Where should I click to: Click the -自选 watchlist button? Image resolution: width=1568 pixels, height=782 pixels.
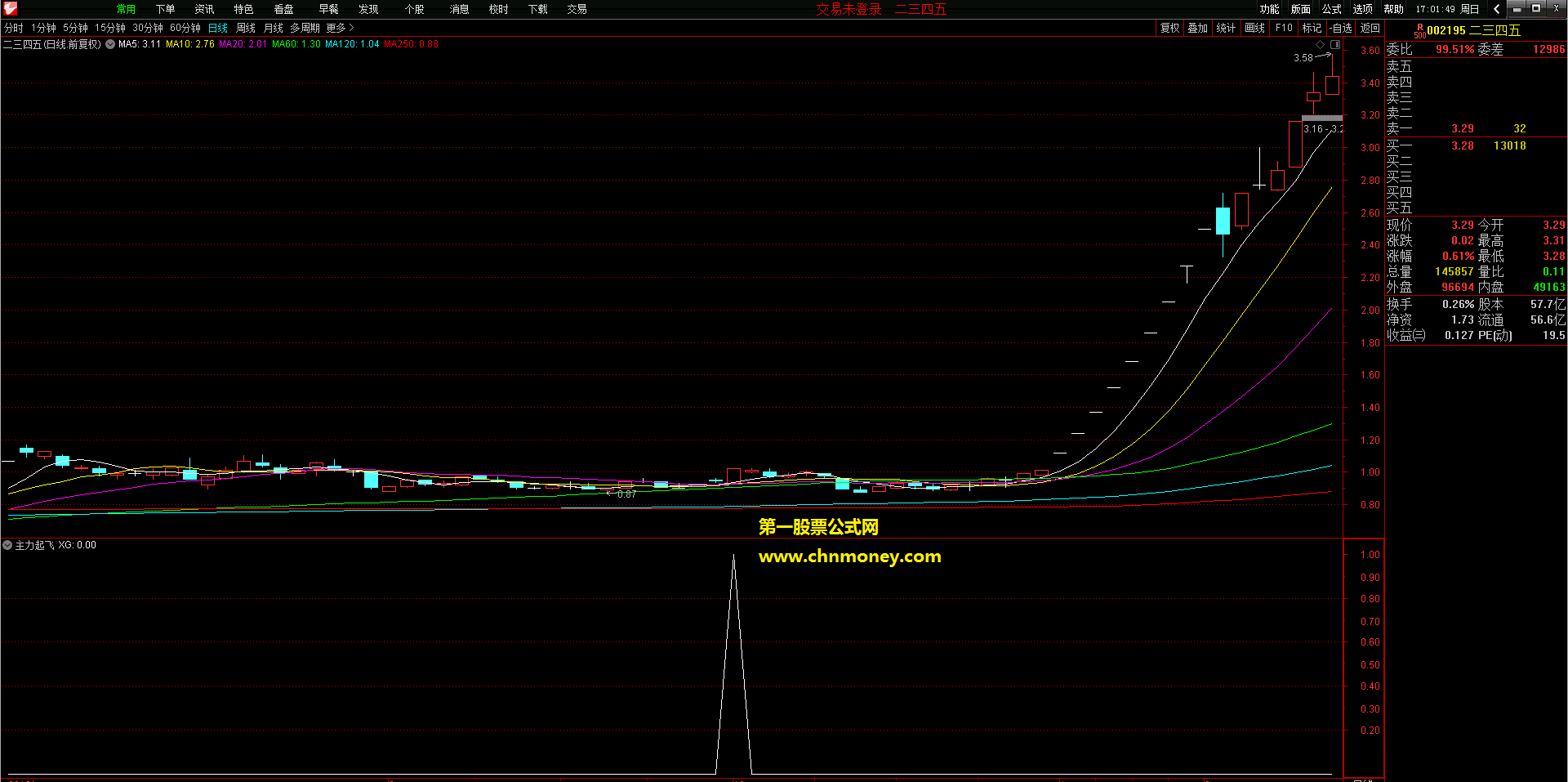coord(1340,28)
